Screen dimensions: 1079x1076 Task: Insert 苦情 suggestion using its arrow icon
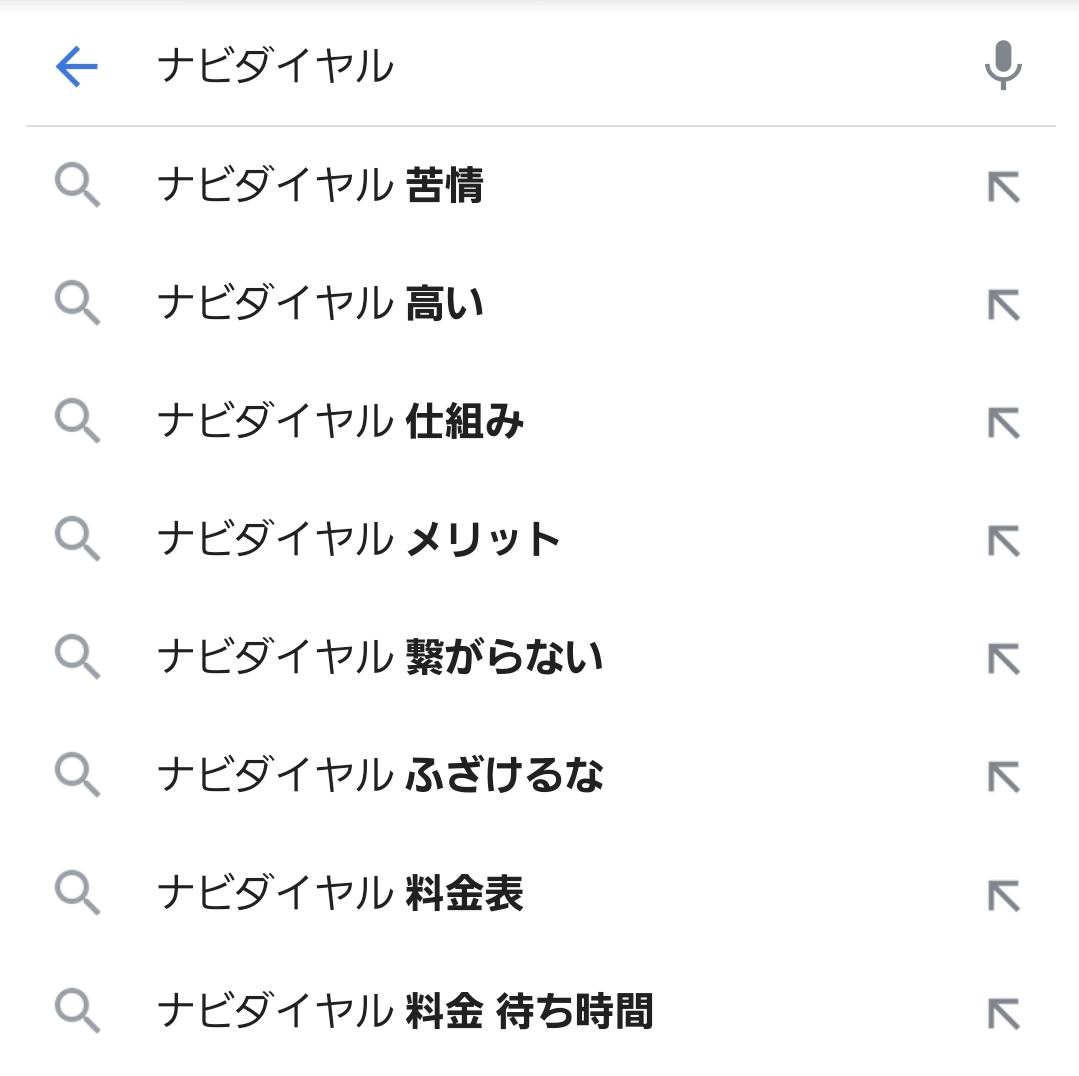click(x=1003, y=187)
